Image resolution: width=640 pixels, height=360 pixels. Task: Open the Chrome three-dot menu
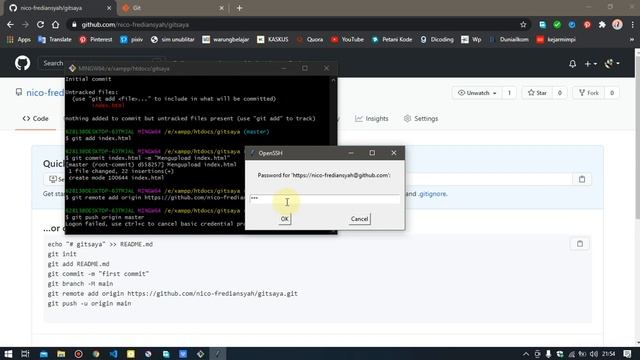[x=632, y=24]
